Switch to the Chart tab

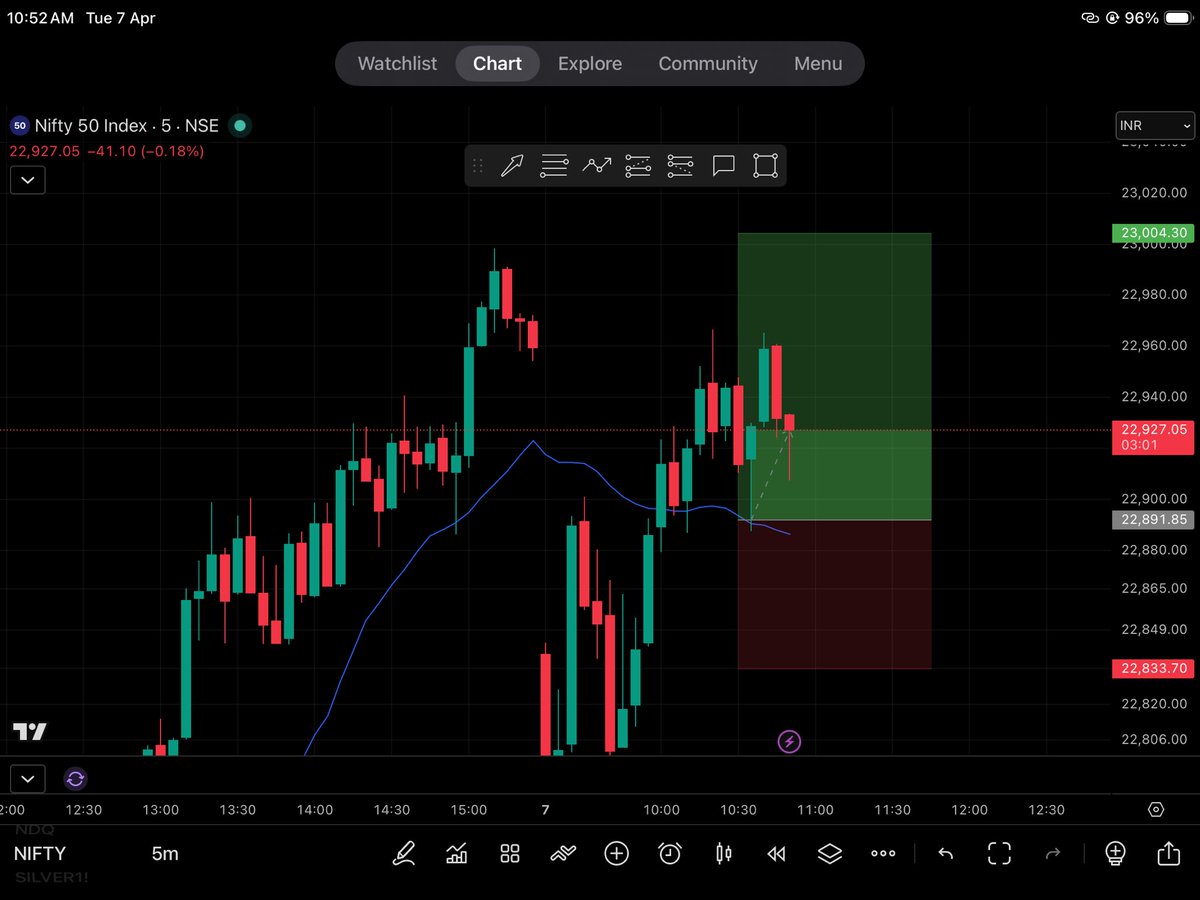[x=497, y=63]
